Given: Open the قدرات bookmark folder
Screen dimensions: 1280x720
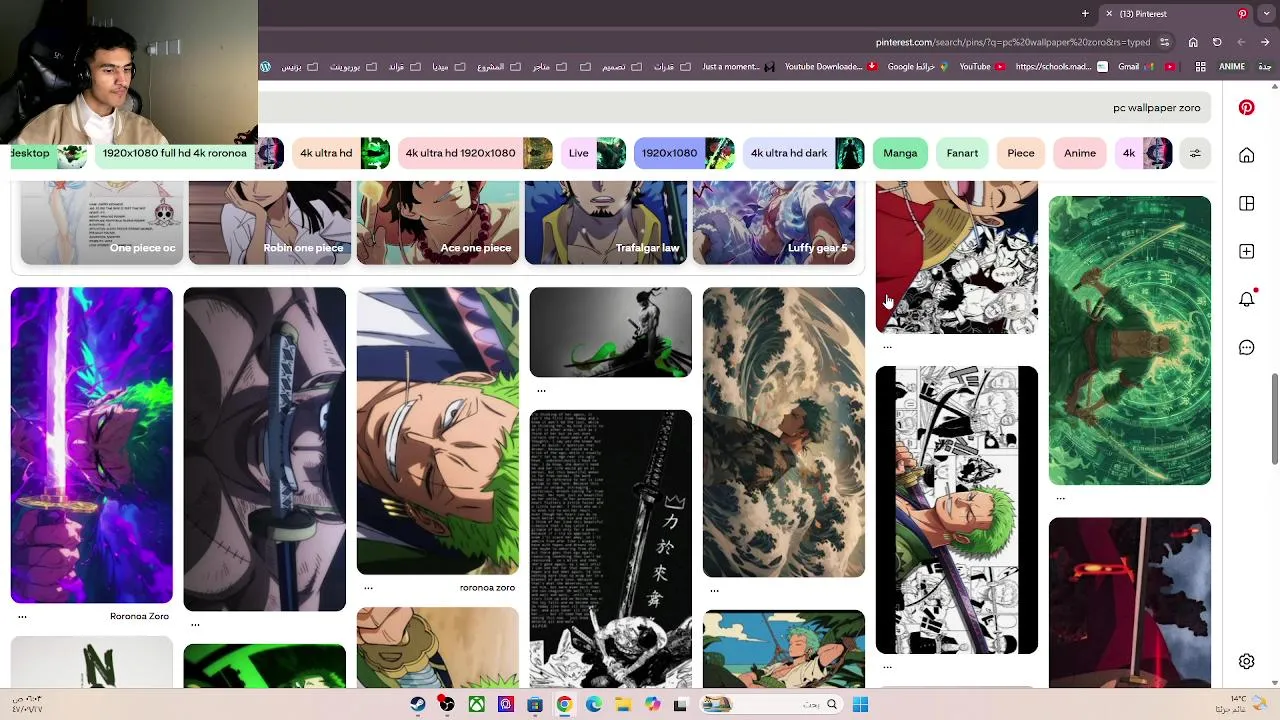Looking at the screenshot, I should point(671,67).
